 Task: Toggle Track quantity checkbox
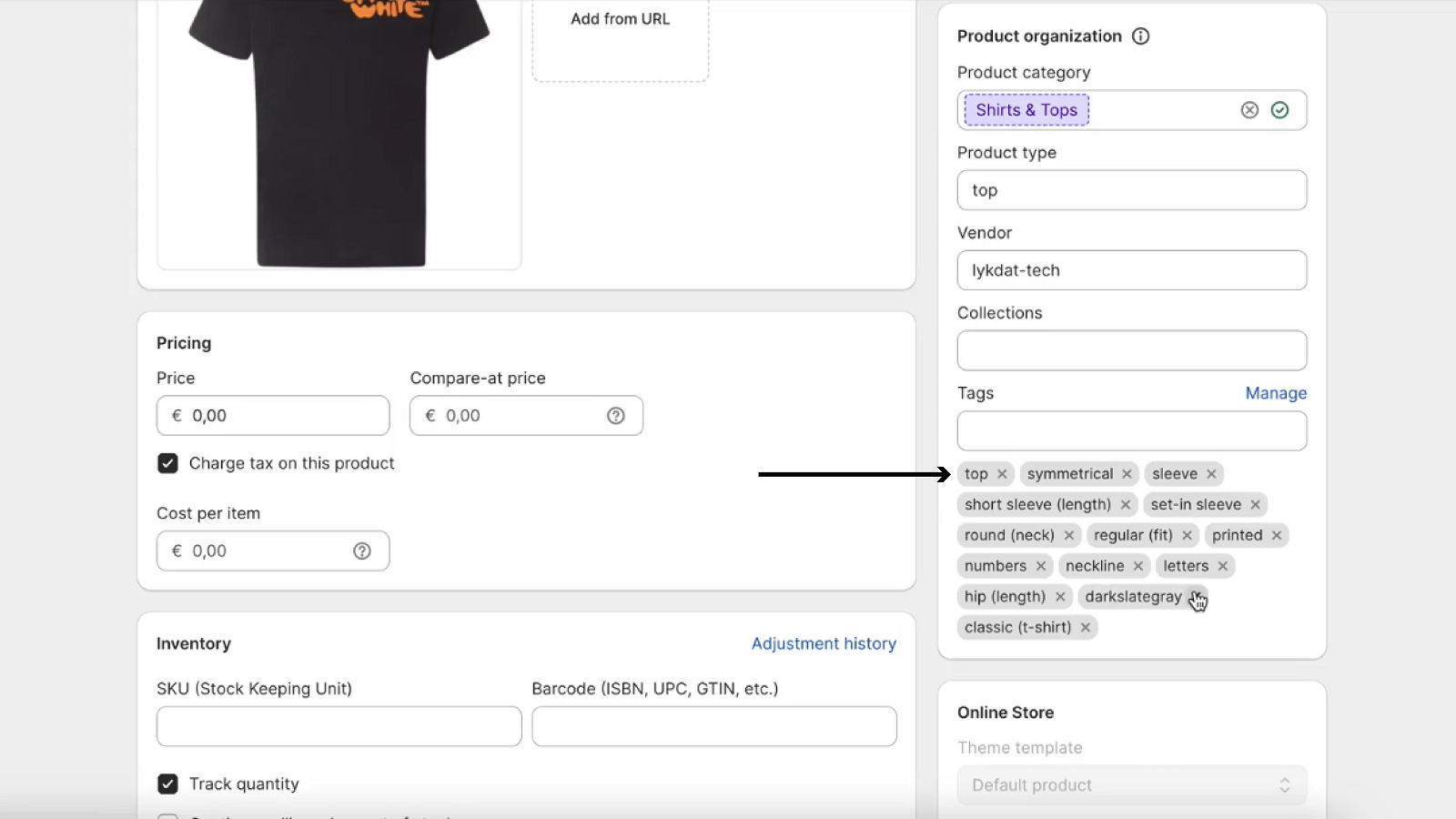tap(167, 784)
